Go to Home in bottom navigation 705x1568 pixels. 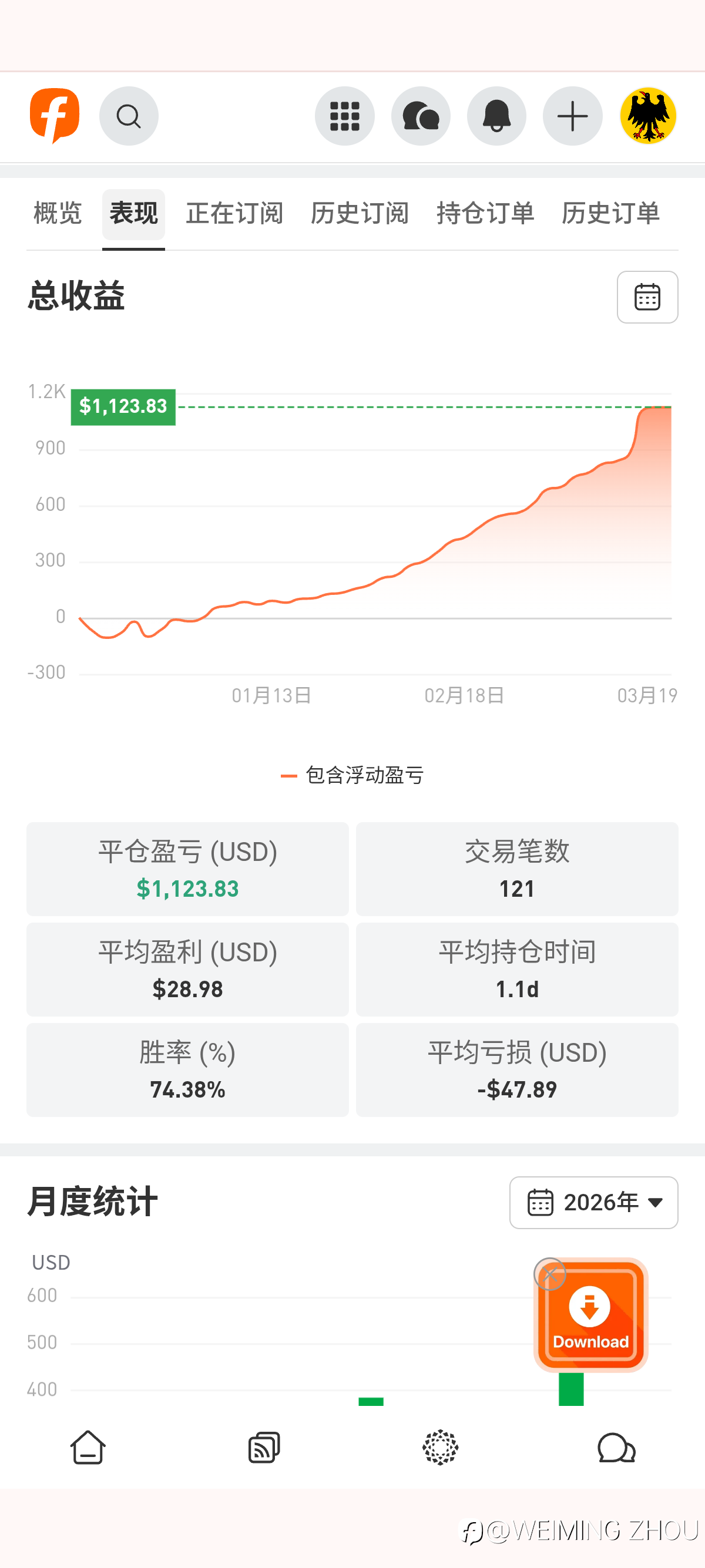click(88, 1447)
